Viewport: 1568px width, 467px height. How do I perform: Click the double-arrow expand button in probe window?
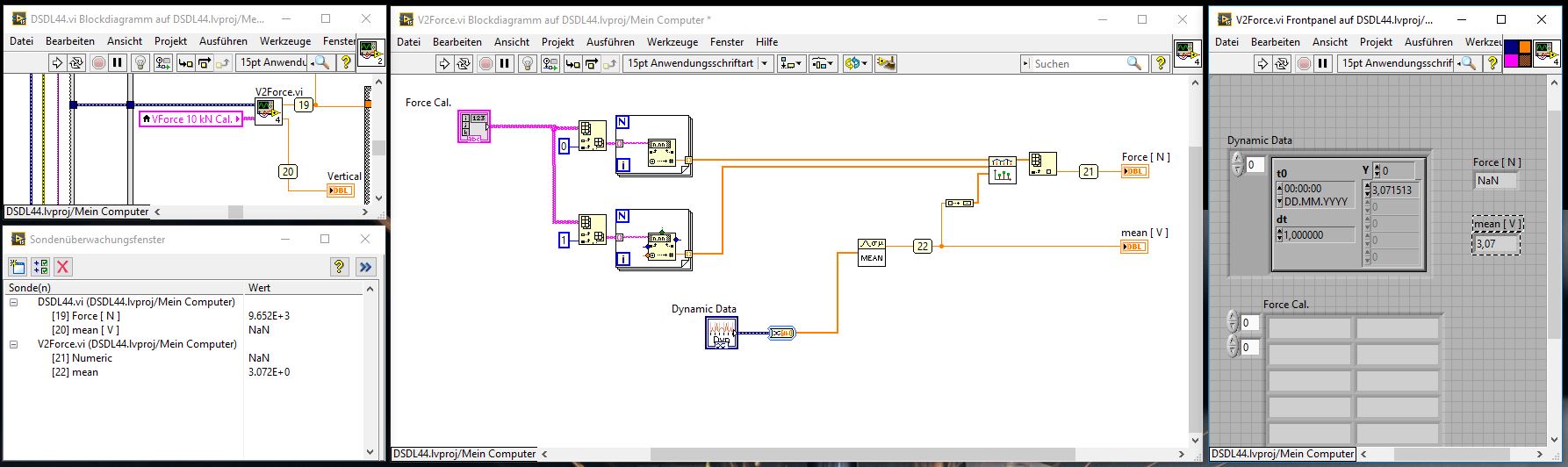point(366,267)
